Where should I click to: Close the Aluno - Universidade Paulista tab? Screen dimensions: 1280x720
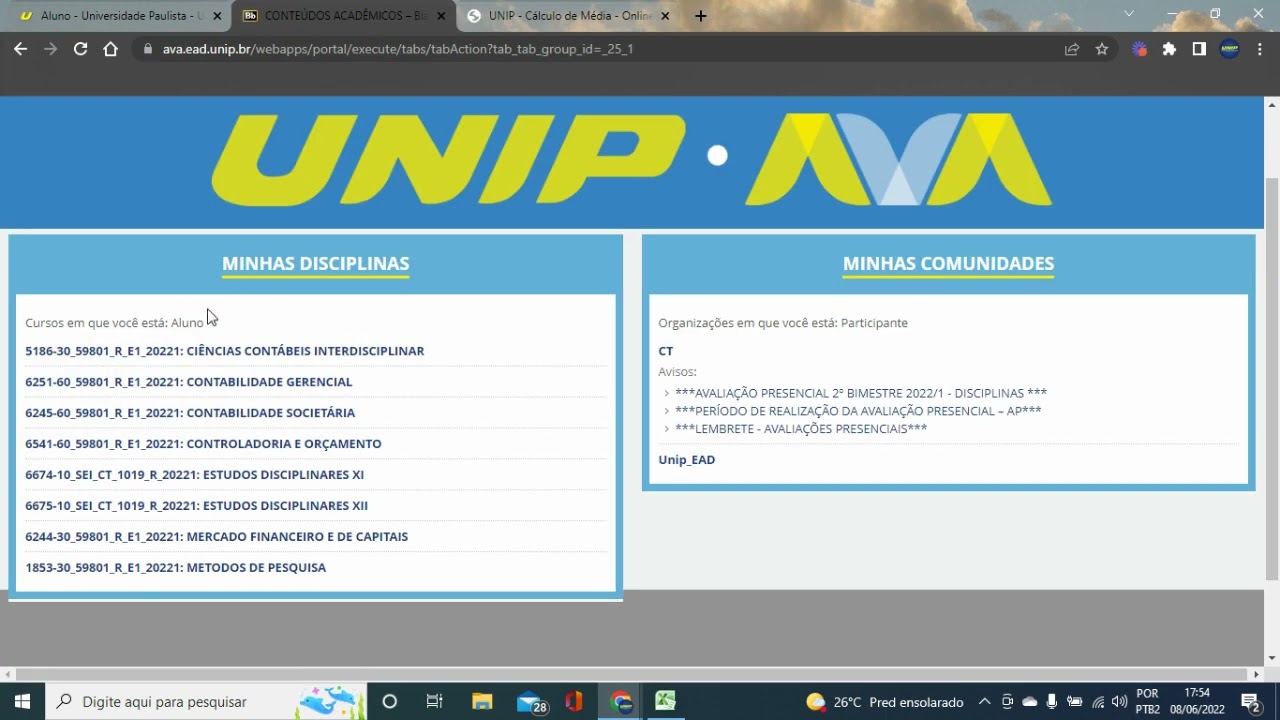(217, 16)
